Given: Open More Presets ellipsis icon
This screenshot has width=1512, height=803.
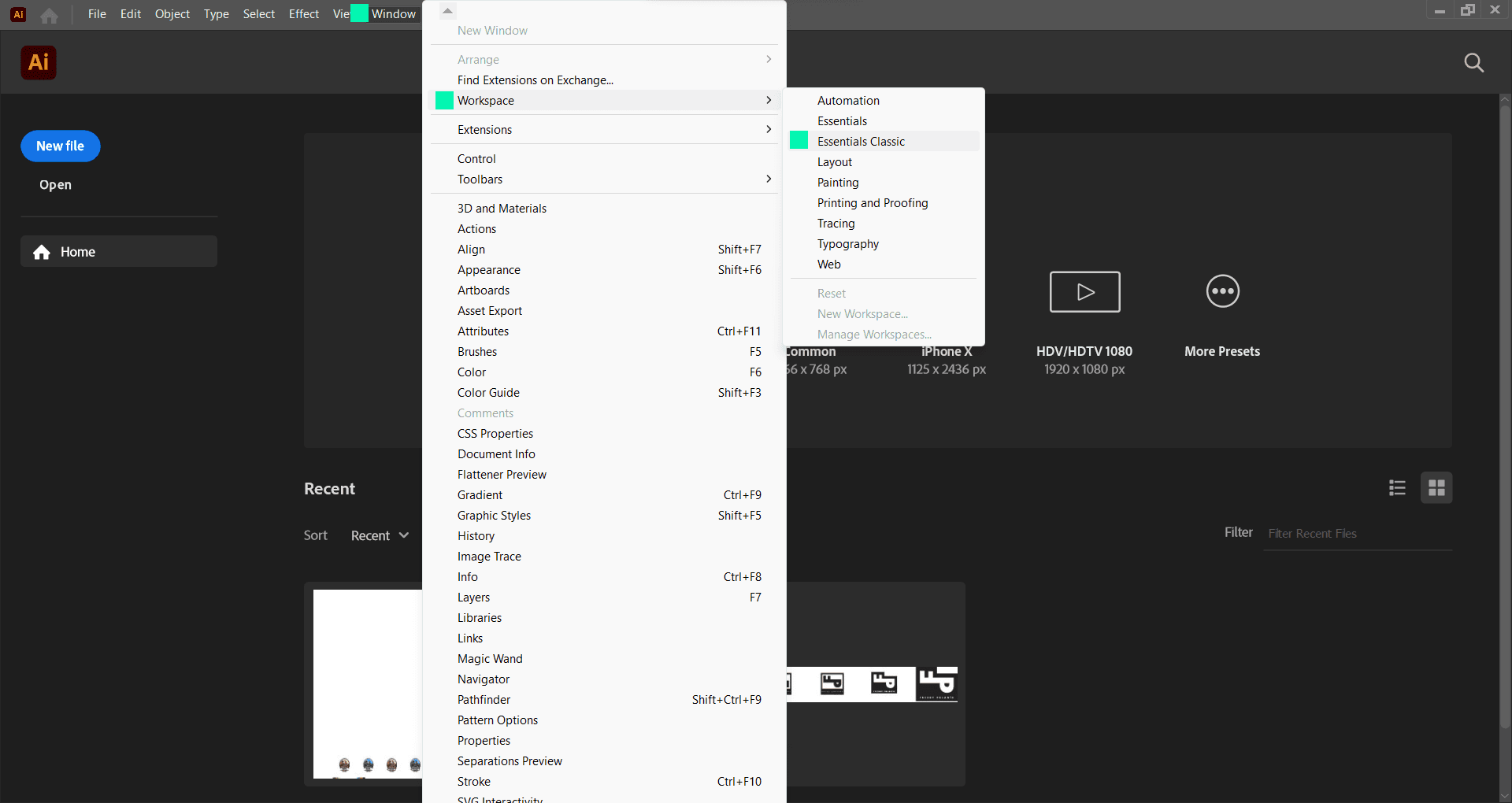Looking at the screenshot, I should point(1222,291).
